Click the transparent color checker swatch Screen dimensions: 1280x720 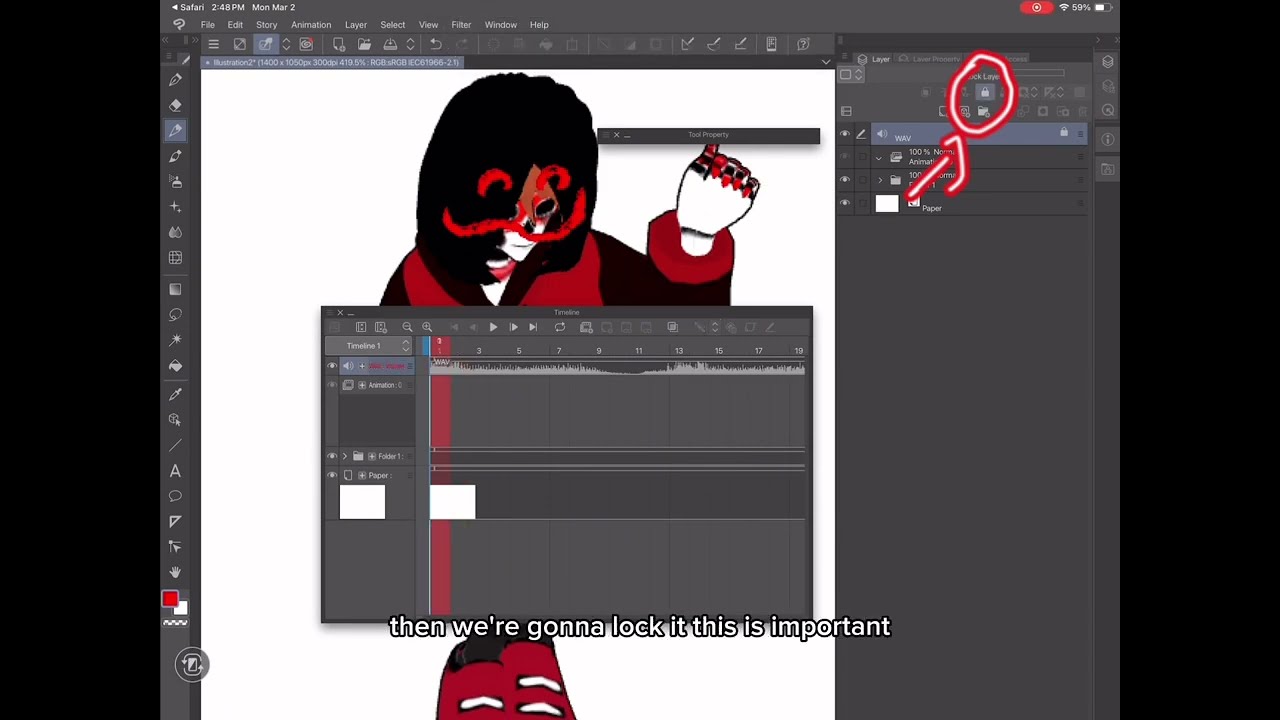175,623
